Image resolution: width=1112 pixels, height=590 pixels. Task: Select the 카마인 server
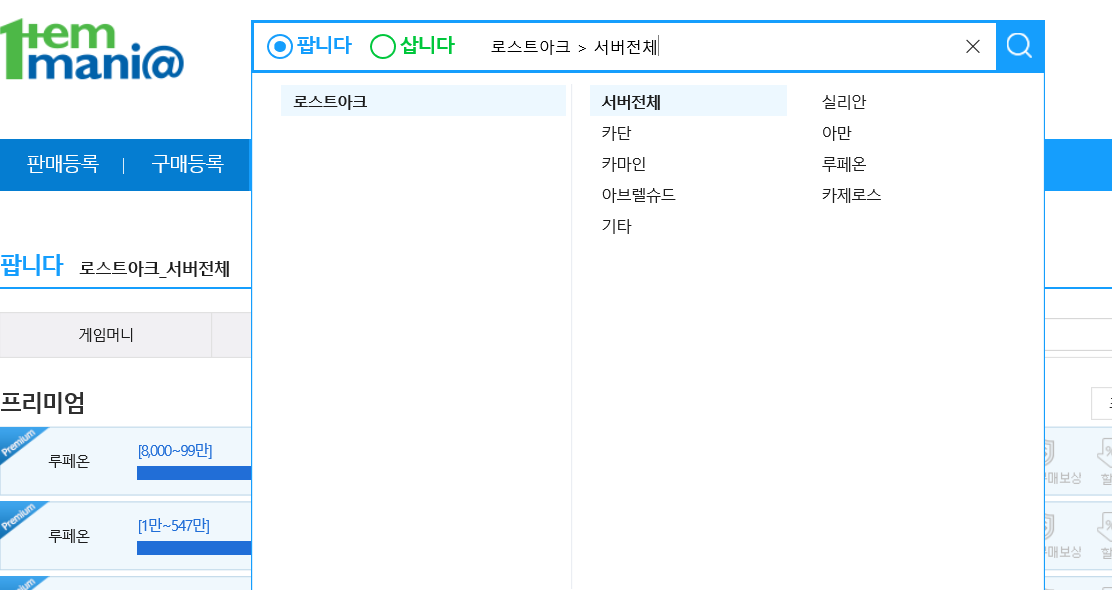tap(624, 164)
